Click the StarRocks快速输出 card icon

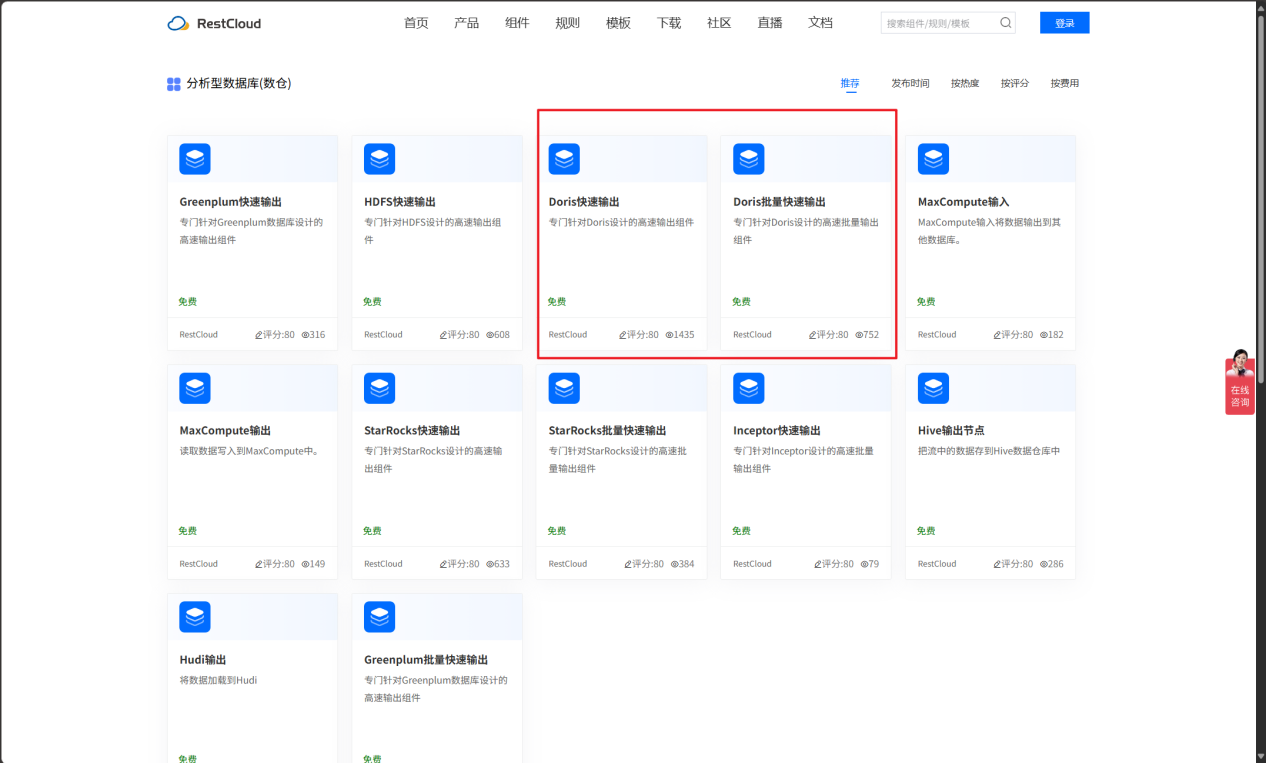[x=379, y=387]
